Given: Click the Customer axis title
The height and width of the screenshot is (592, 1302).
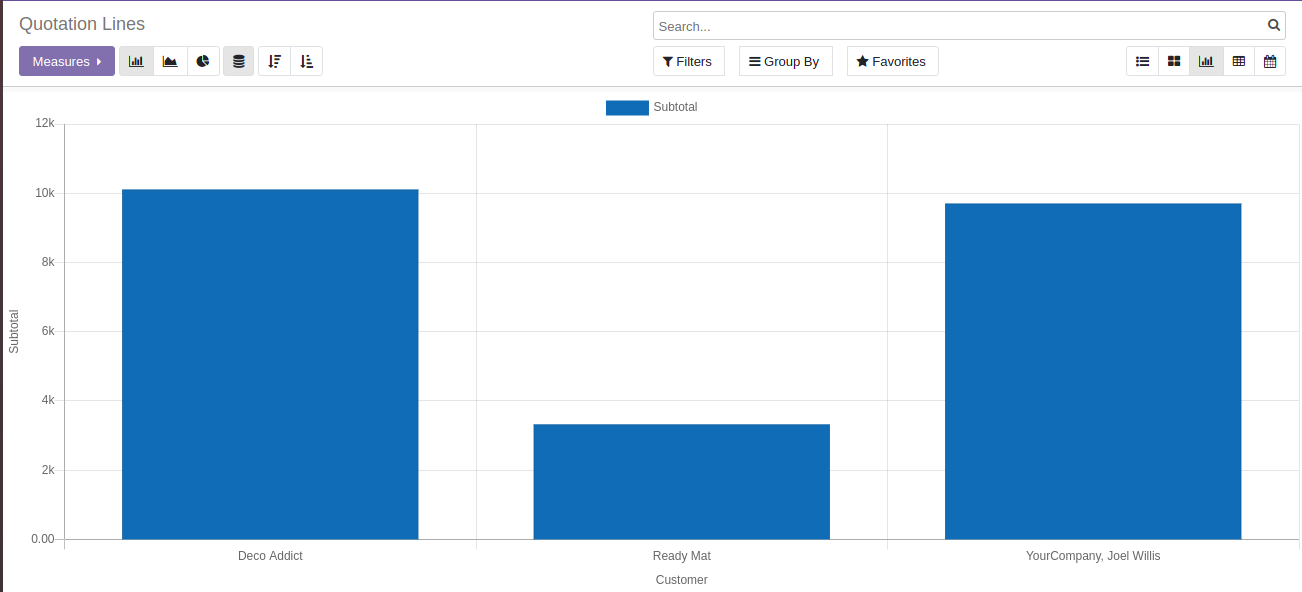Looking at the screenshot, I should pos(681,580).
